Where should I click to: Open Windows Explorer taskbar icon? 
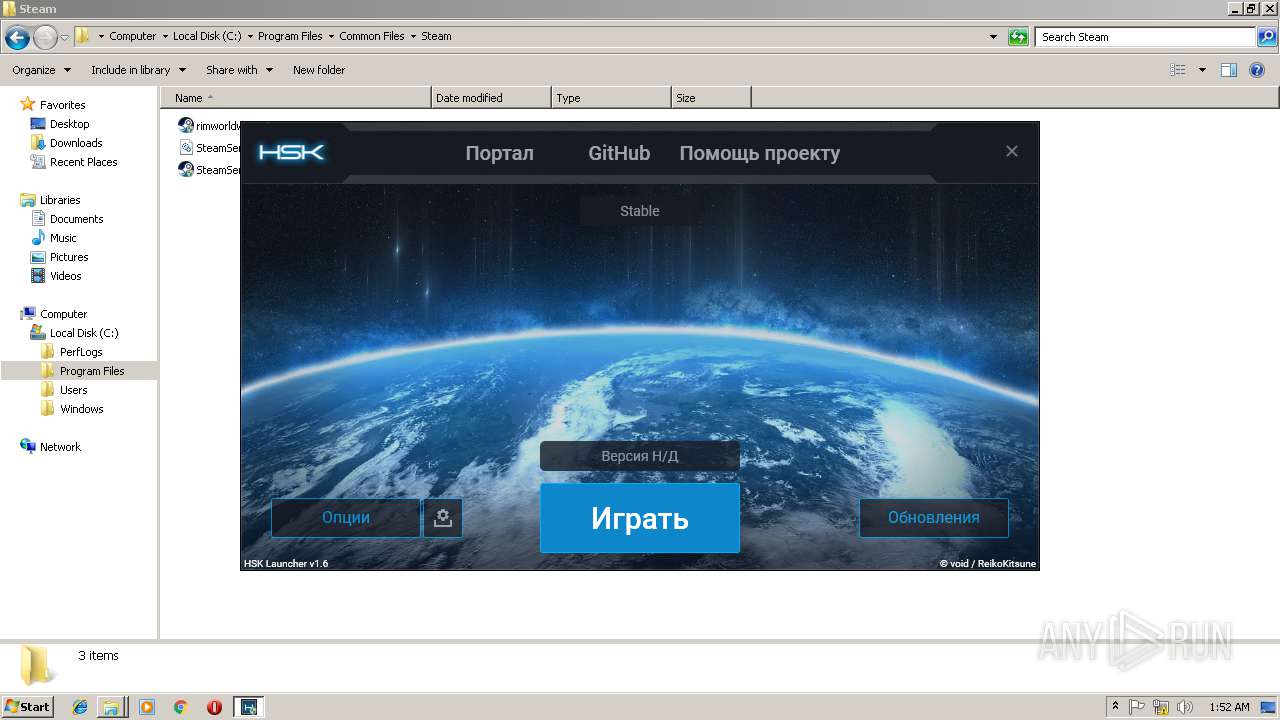[x=112, y=707]
